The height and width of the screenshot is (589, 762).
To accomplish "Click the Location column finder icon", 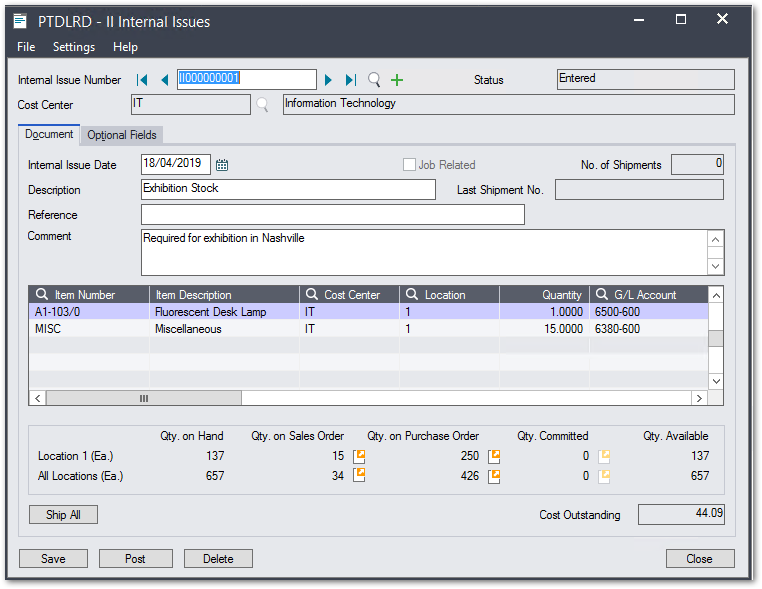I will [412, 294].
